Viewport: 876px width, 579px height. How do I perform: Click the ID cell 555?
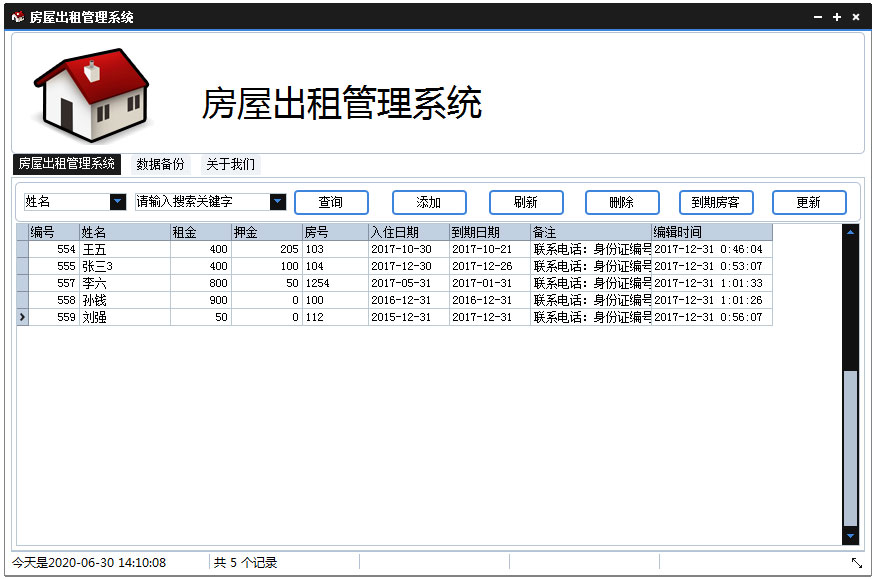tap(54, 267)
